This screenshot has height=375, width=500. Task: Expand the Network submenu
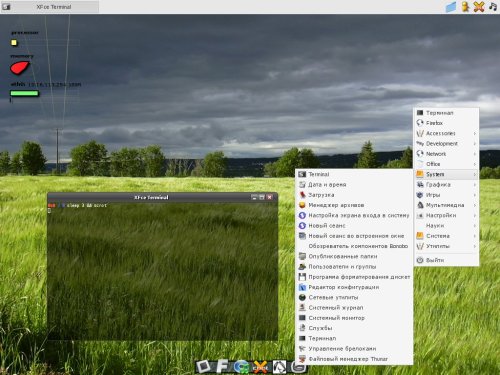pos(446,154)
